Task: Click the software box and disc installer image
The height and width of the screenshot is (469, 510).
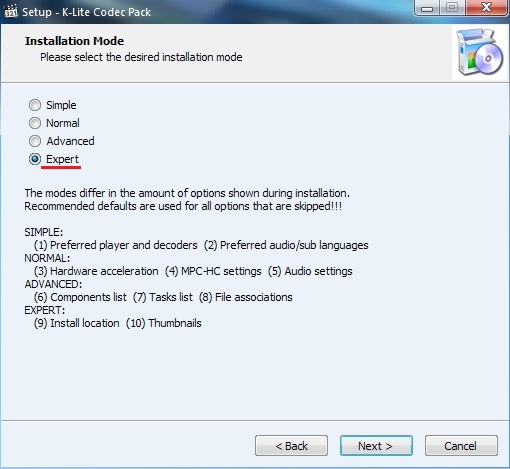Action: (479, 52)
